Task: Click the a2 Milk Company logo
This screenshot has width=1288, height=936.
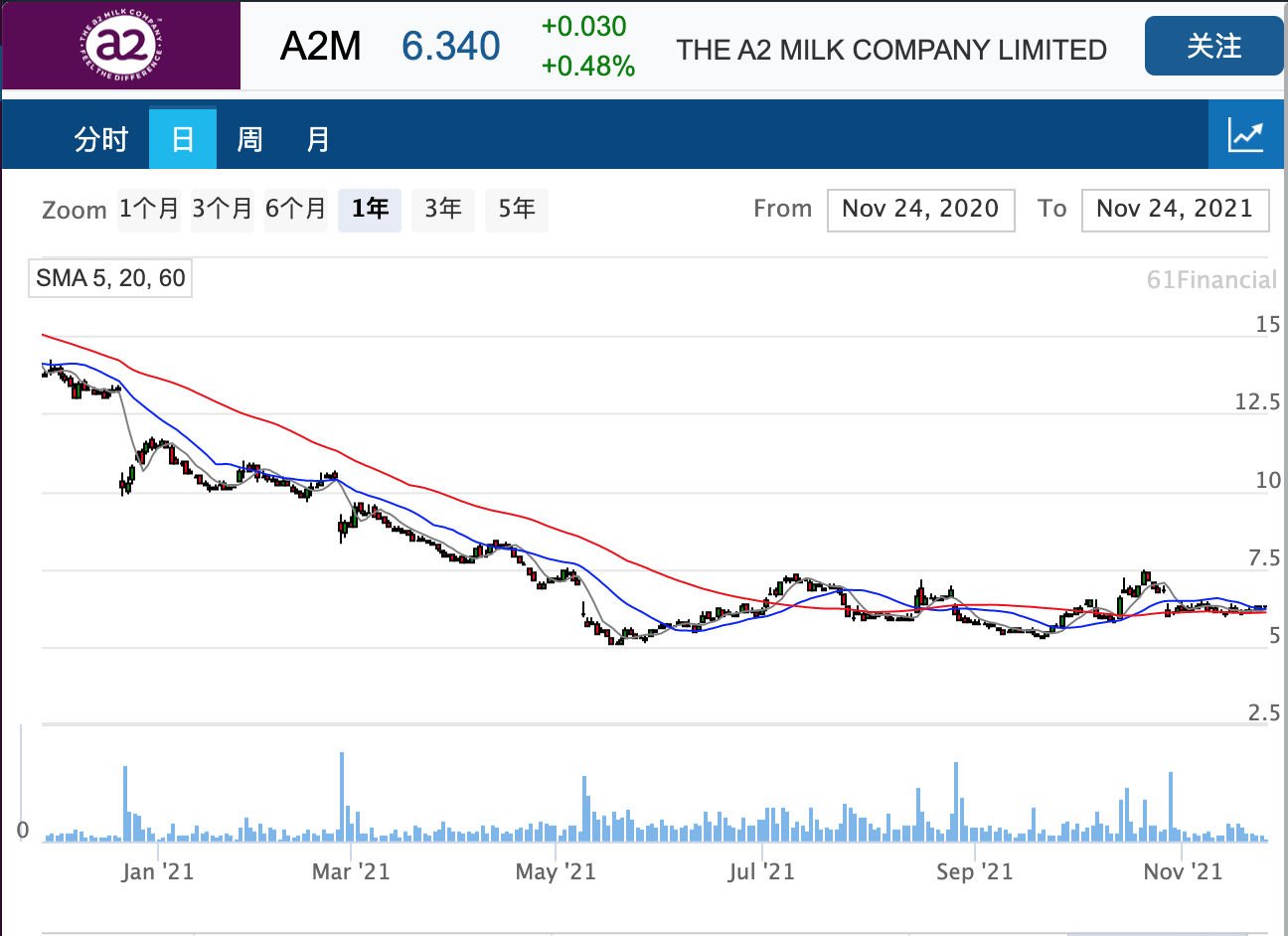Action: click(120, 46)
